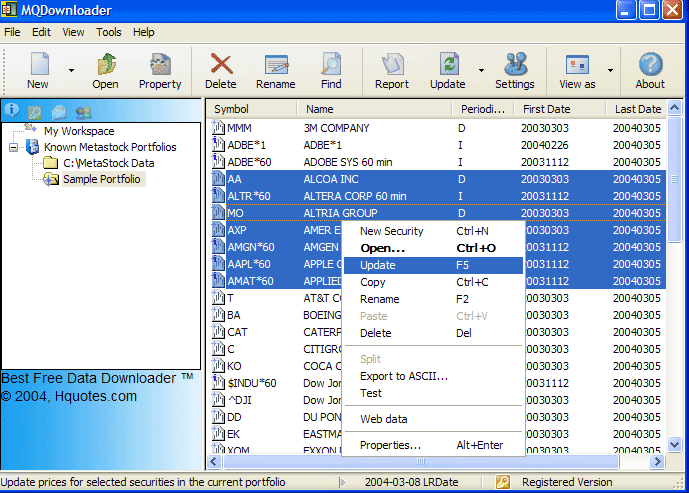The width and height of the screenshot is (689, 493).
Task: Sort by the Name column header
Action: (375, 109)
